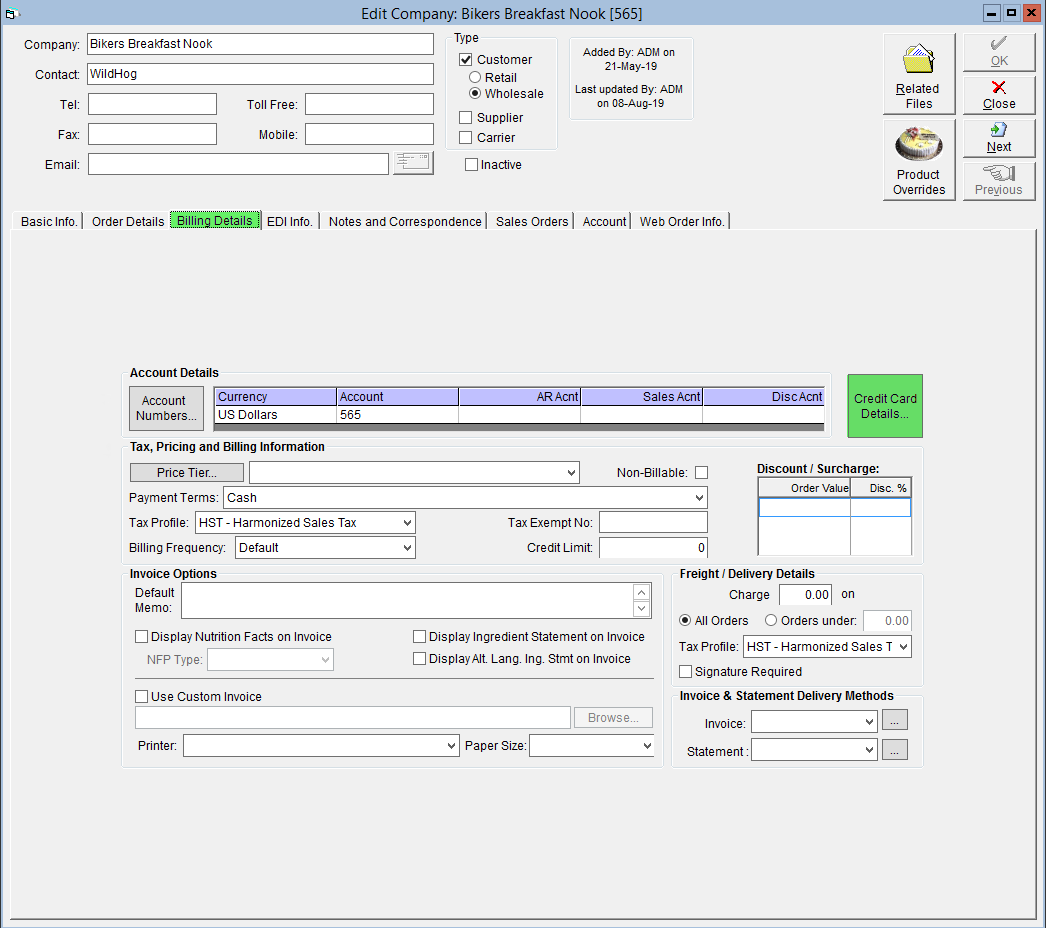Click the Default Memo scroll up arrow

pos(641,592)
